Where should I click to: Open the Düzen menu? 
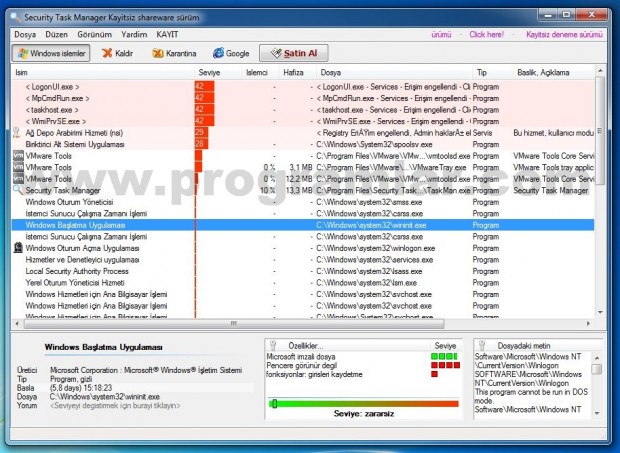(x=57, y=34)
